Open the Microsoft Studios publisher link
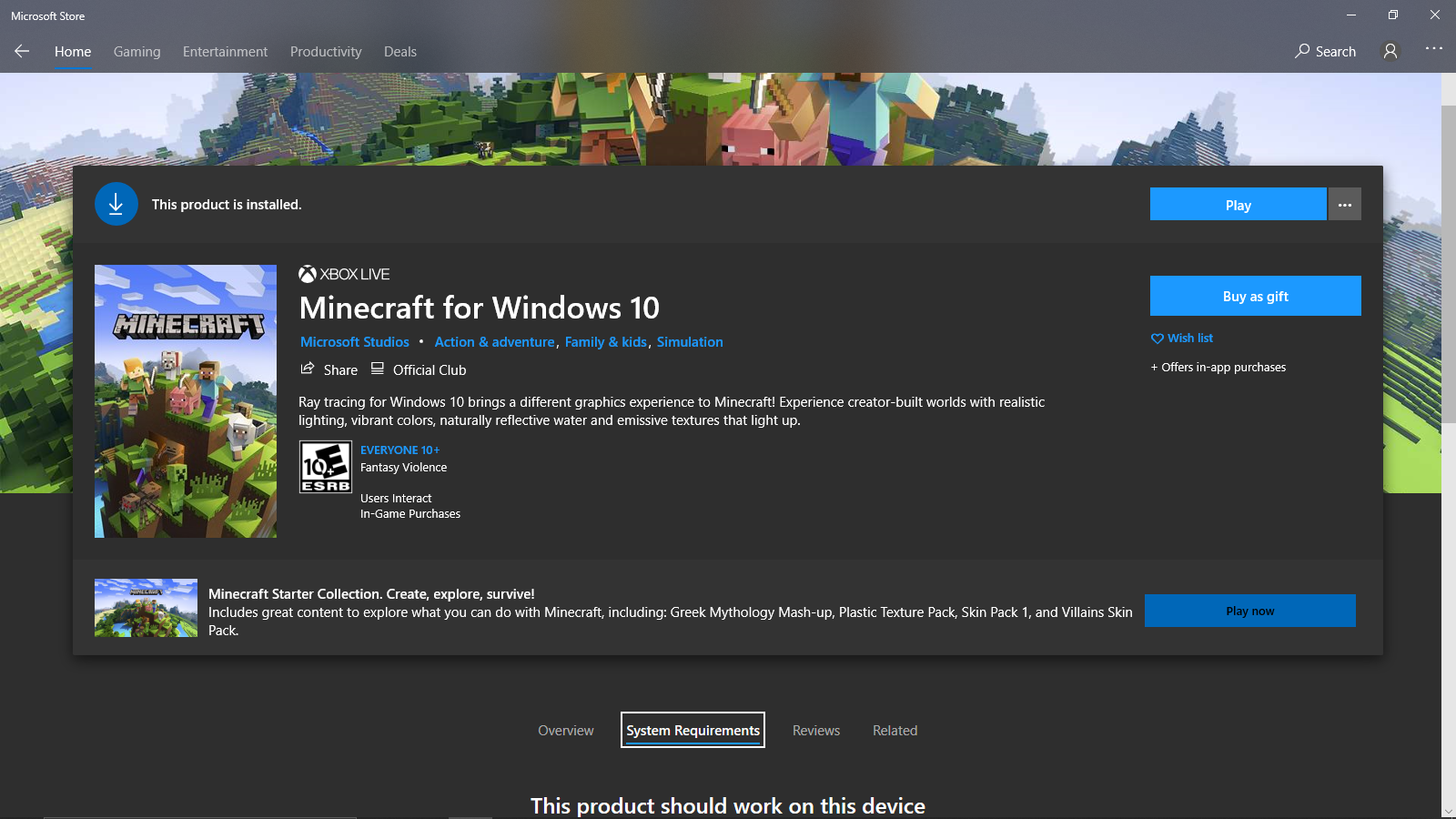Screen dimensions: 1456x819 (x=355, y=342)
